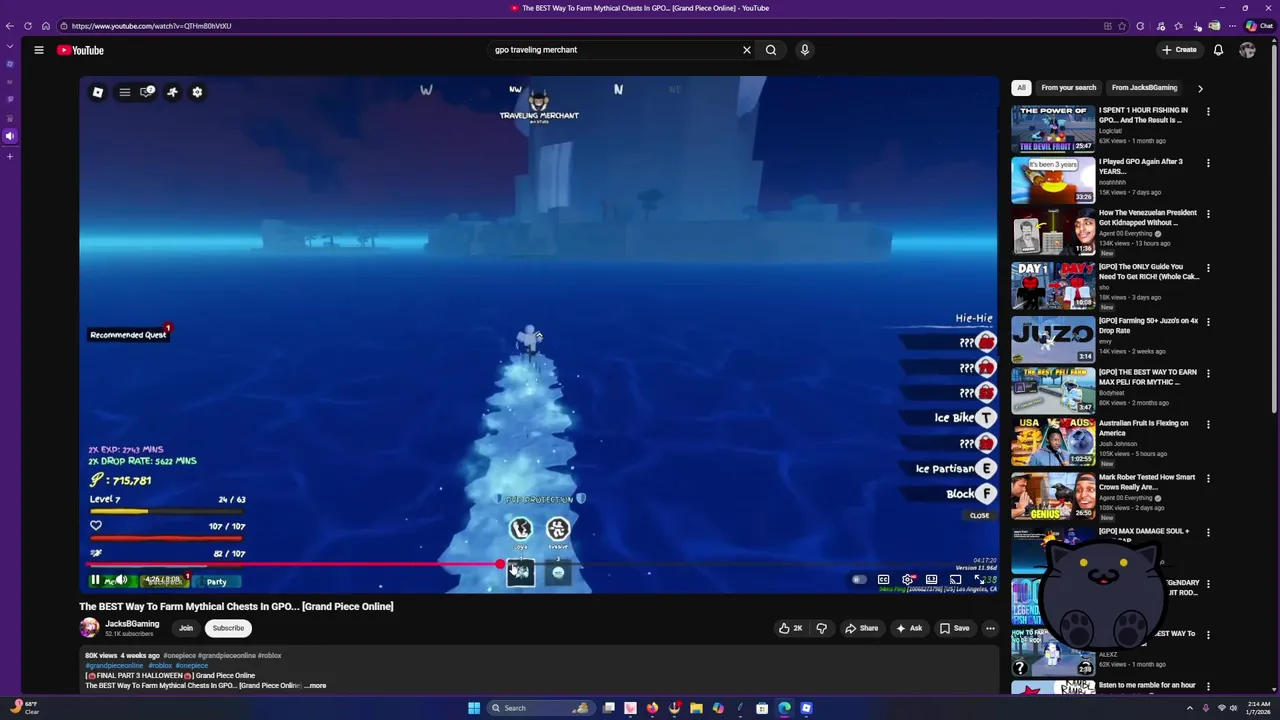
Task: Open Mark Rober Tested How Smart Crows video title
Action: 1147,482
